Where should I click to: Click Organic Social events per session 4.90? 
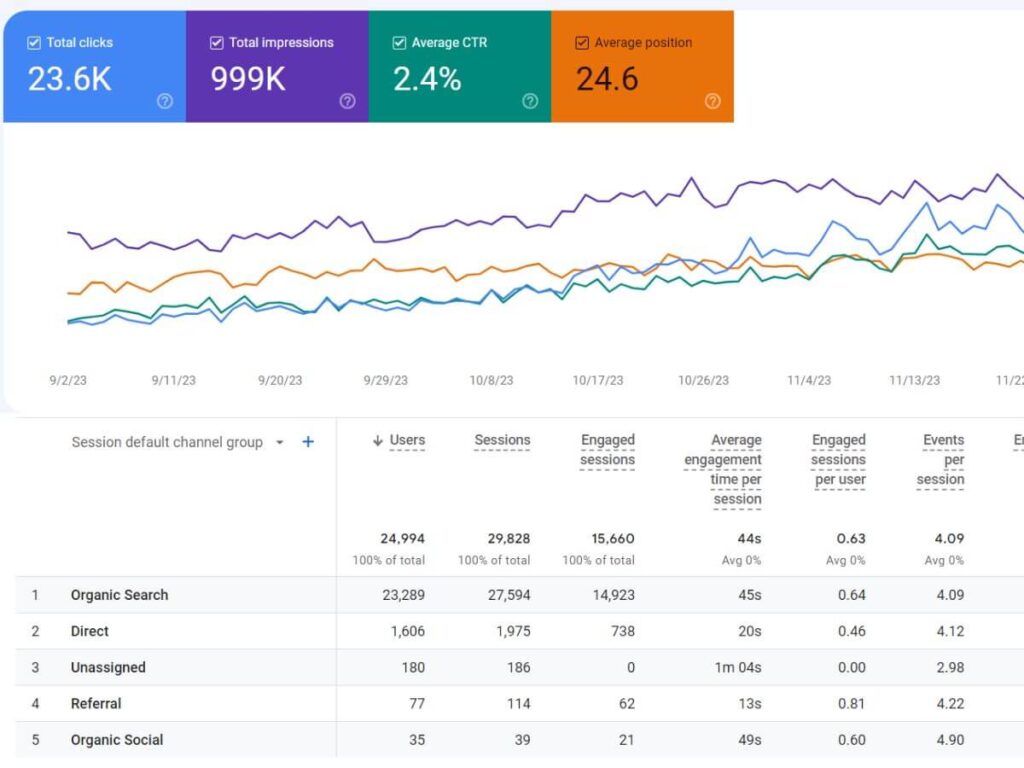950,740
